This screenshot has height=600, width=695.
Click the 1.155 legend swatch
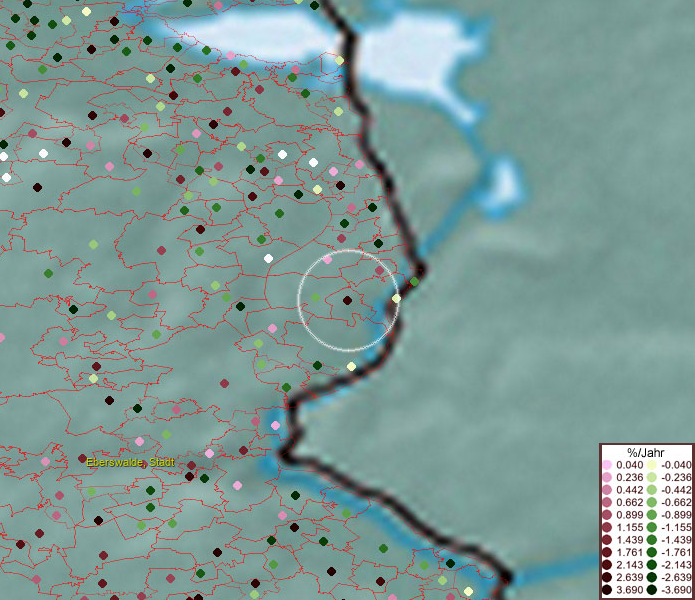tap(607, 527)
